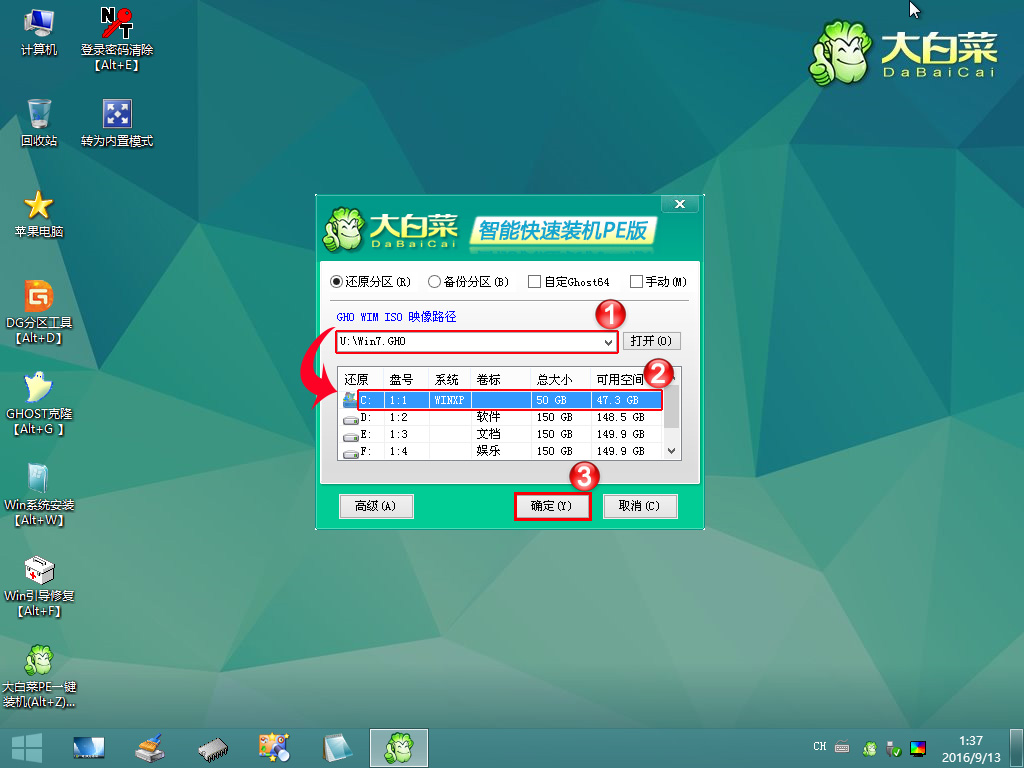The width and height of the screenshot is (1024, 768).
Task: Select the 还原分区(R) radio button
Action: [337, 282]
